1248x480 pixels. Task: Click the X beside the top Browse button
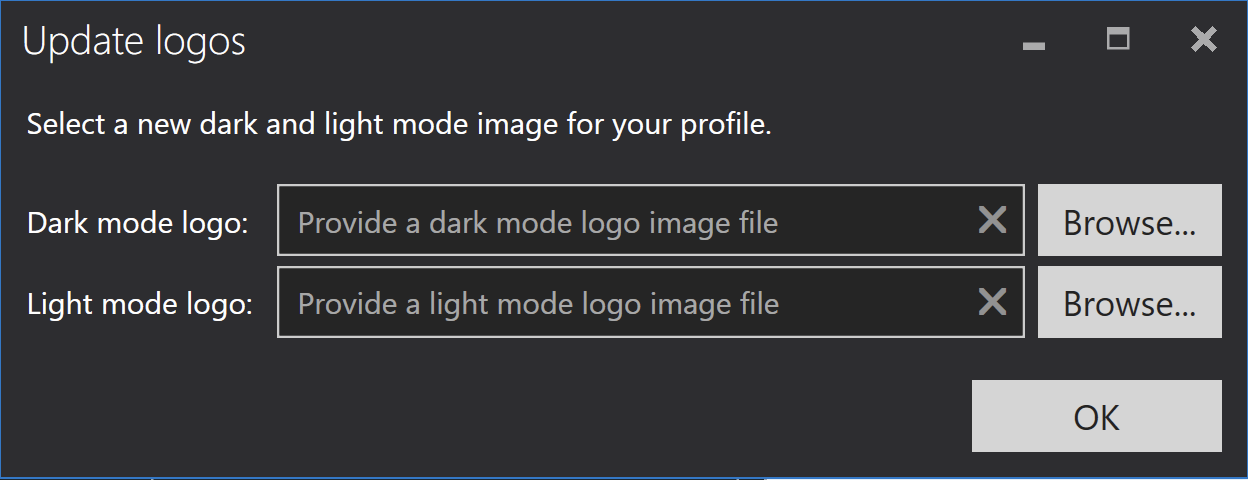pos(992,220)
